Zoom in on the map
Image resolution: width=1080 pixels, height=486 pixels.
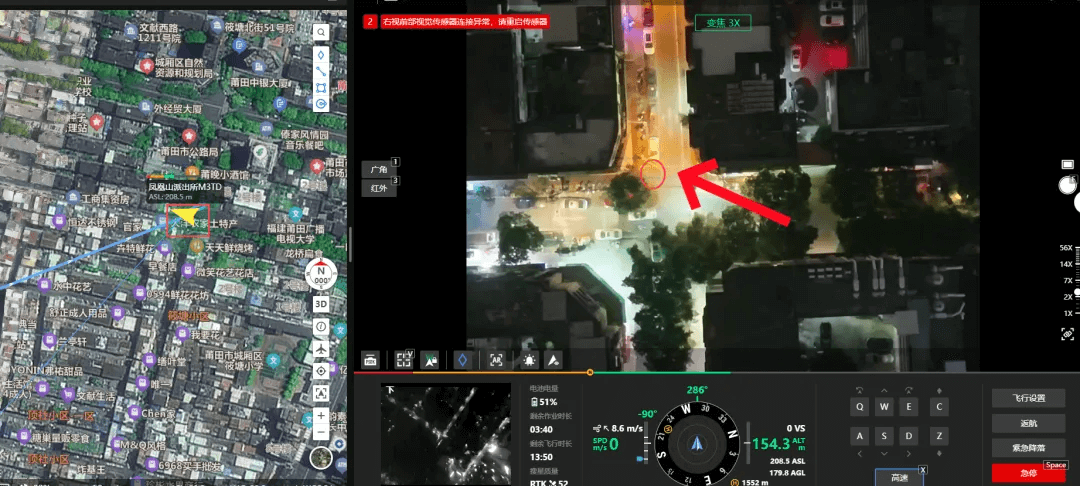[321, 416]
